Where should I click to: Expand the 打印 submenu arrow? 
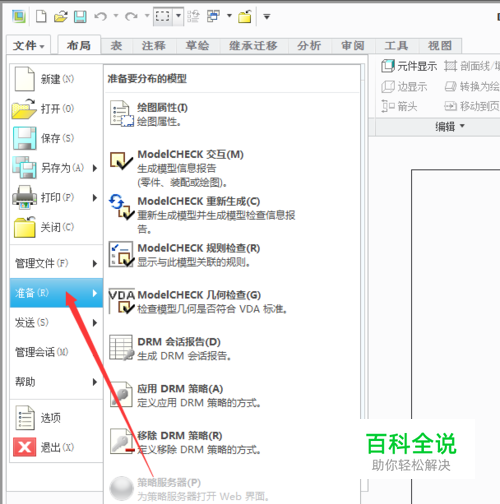coord(95,198)
